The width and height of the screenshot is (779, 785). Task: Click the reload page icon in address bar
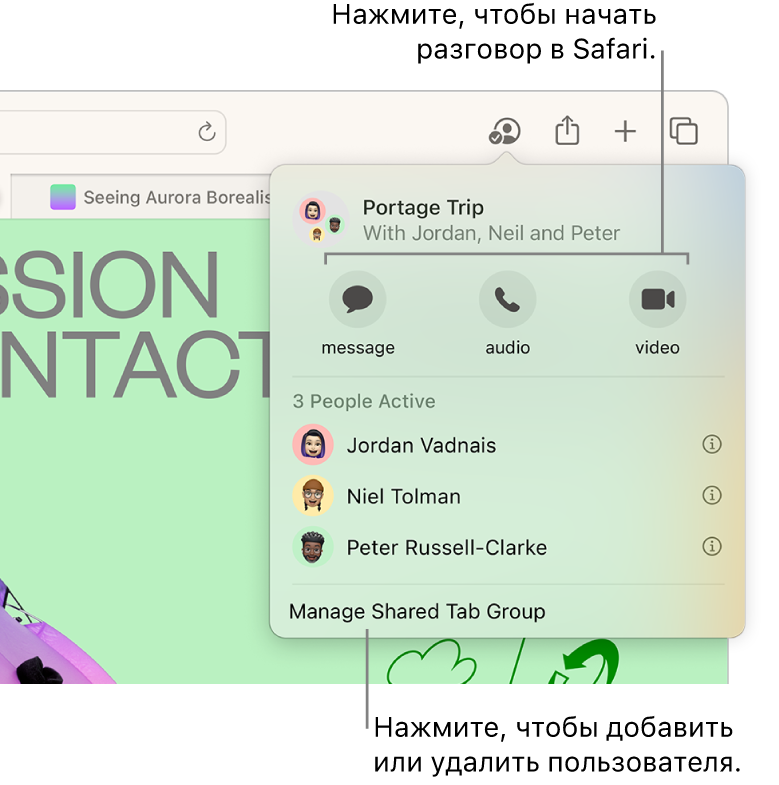click(x=207, y=132)
